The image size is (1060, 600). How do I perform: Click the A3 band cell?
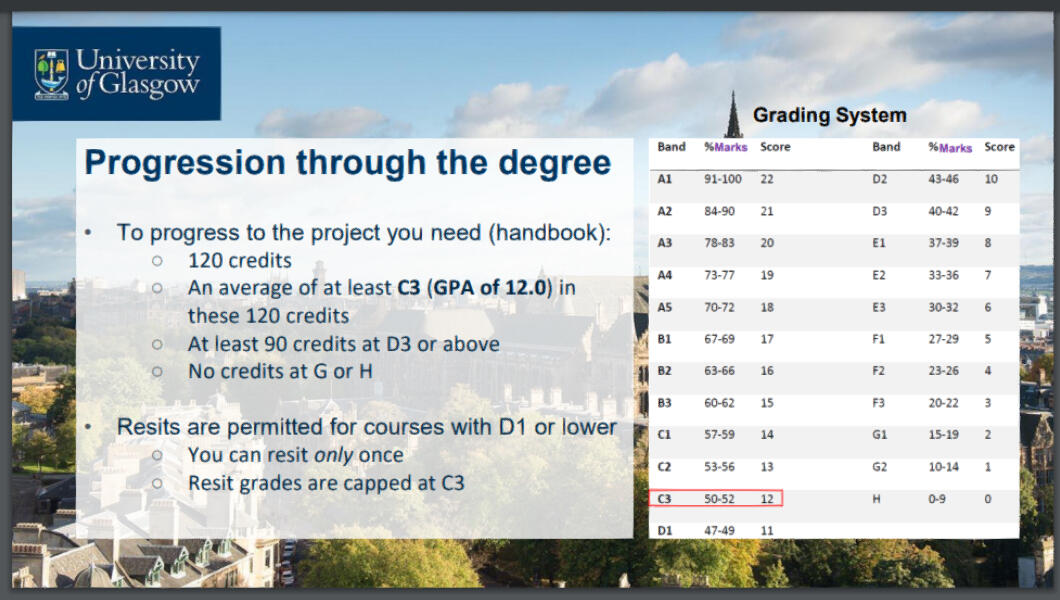click(x=665, y=243)
